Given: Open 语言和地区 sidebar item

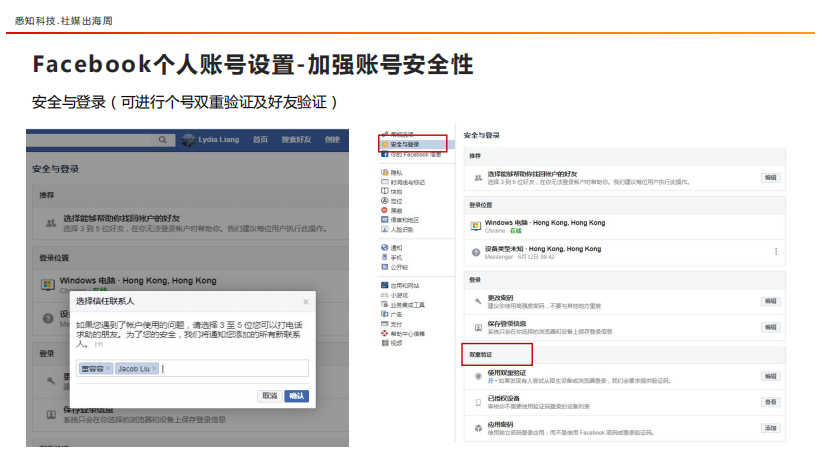Looking at the screenshot, I should (400, 220).
